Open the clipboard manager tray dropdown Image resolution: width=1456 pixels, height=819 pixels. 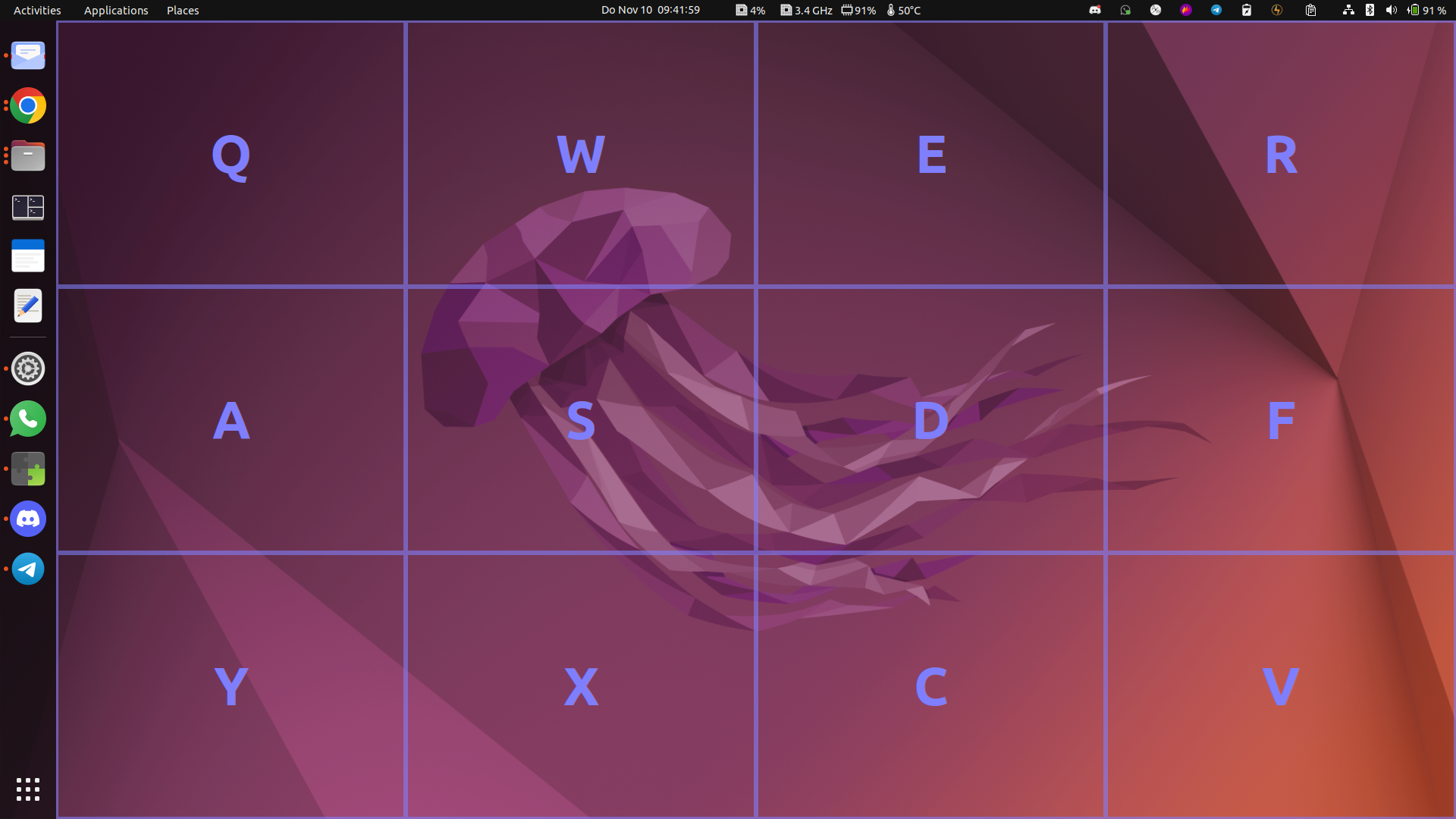click(1311, 10)
